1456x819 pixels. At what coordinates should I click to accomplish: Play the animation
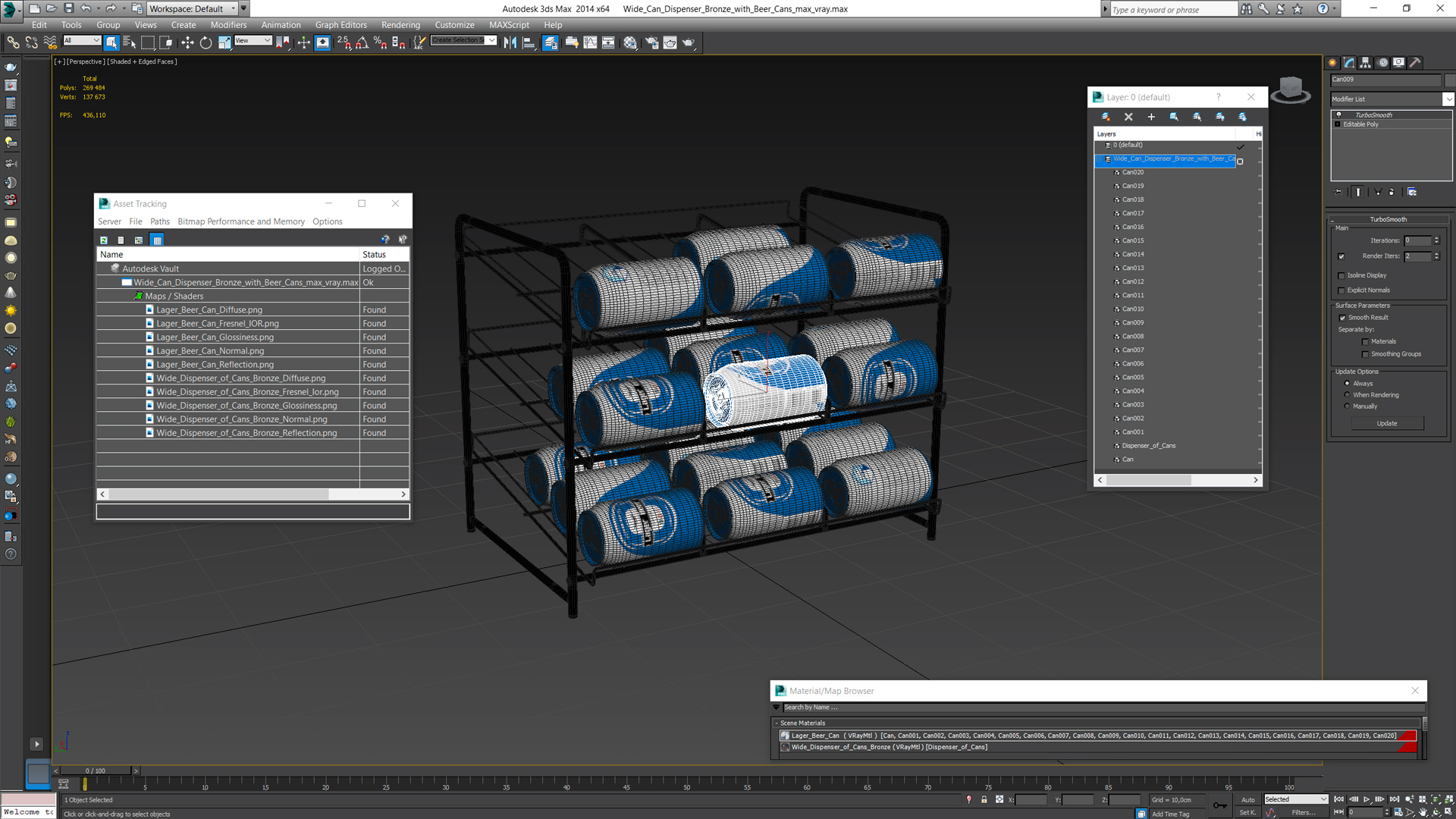click(x=1367, y=799)
